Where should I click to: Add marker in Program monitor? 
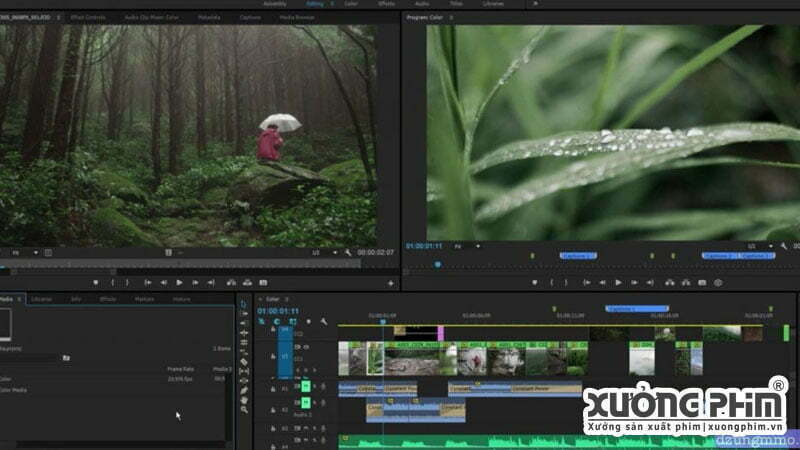point(534,283)
